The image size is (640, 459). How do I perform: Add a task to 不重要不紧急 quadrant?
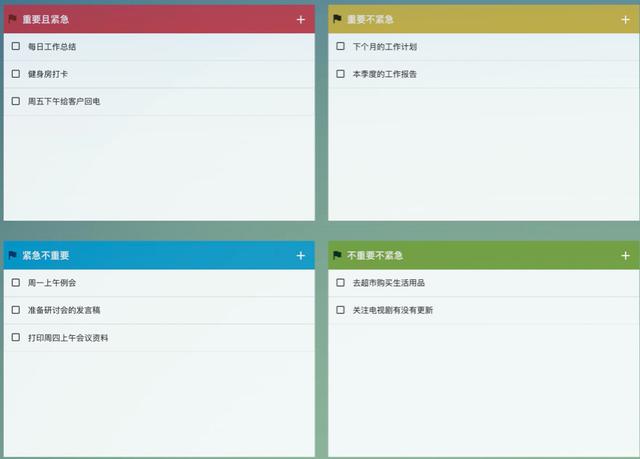pos(625,256)
